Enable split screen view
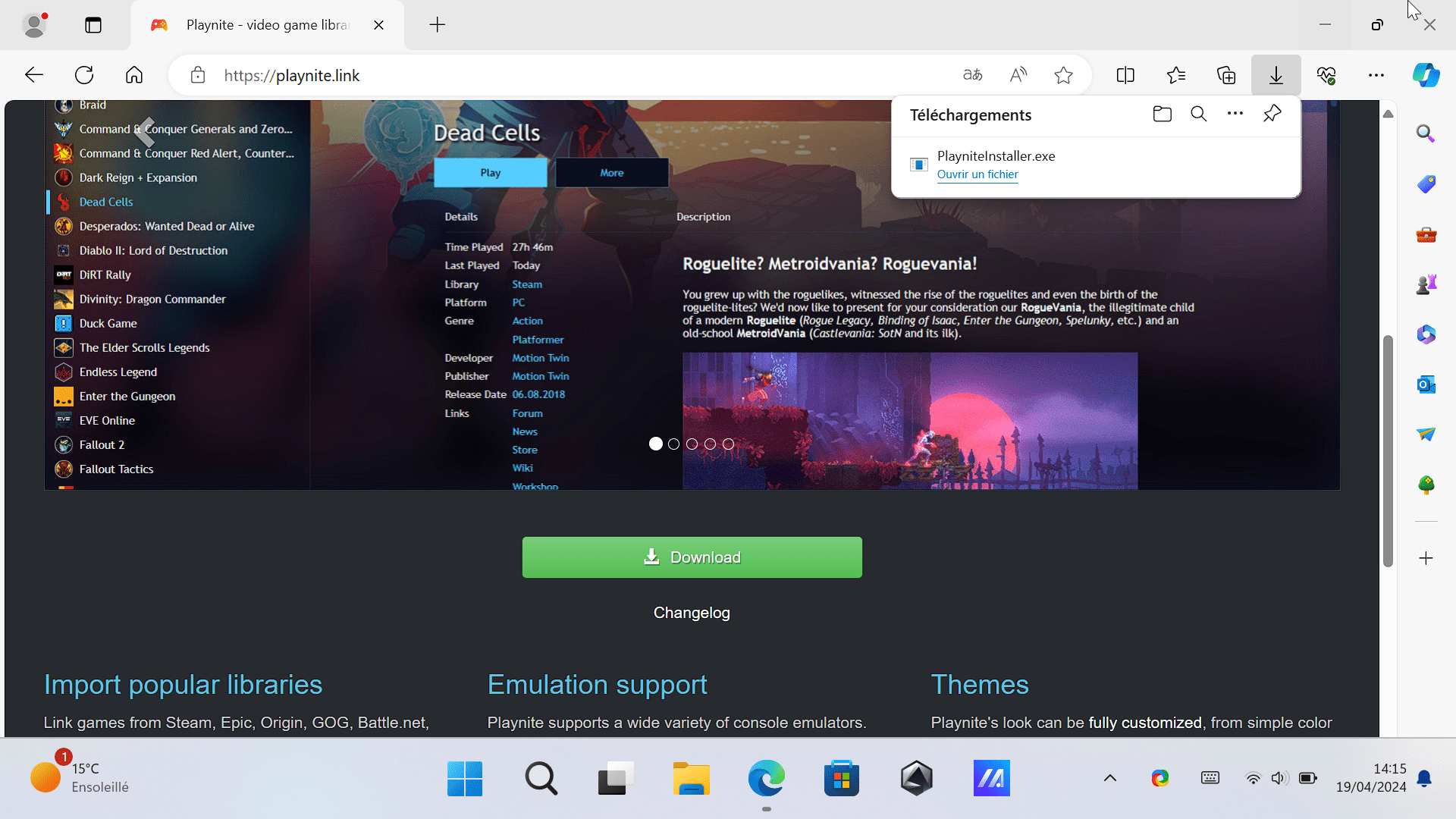 tap(1125, 75)
